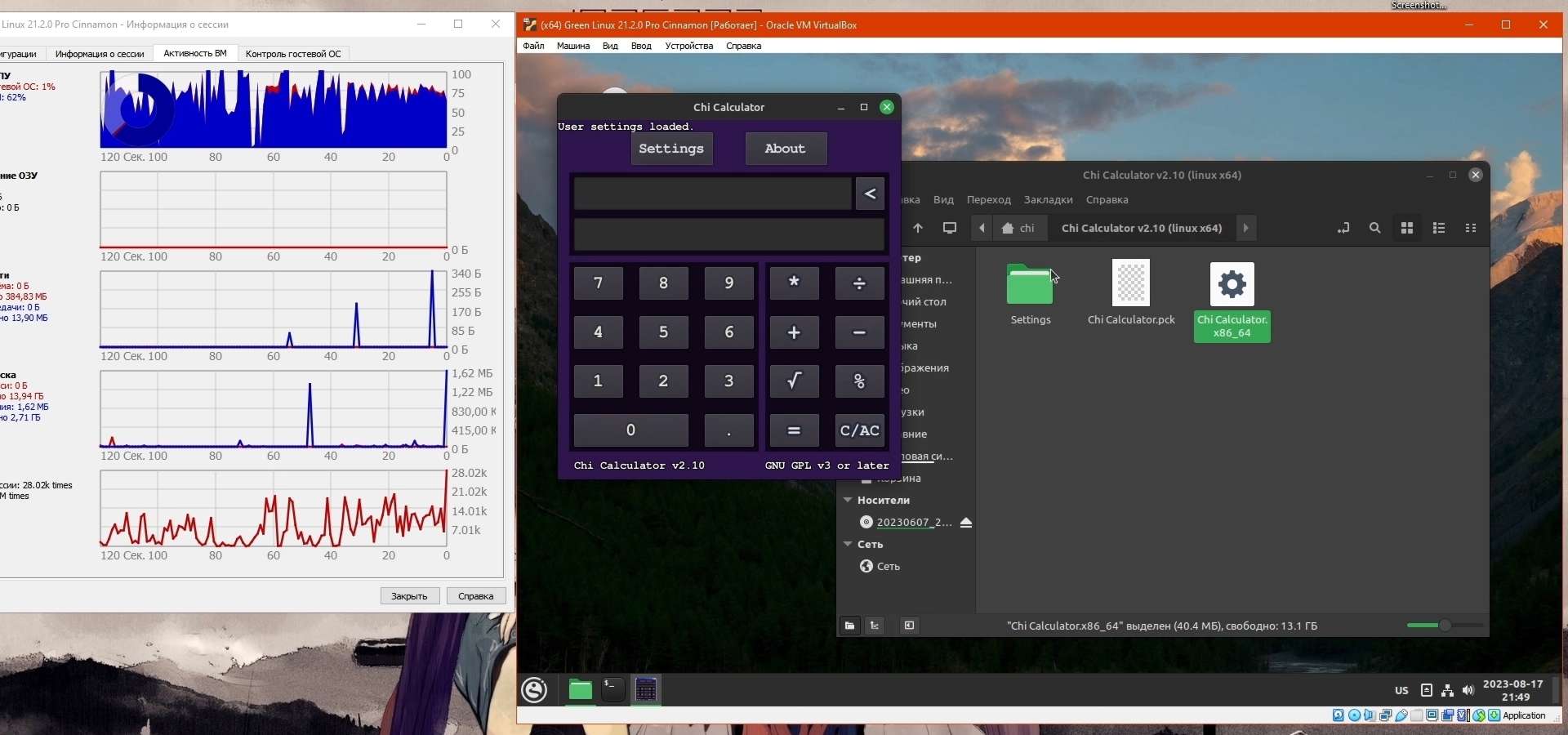Viewport: 1568px width, 735px height.
Task: Select the Chi Calculator.pck file
Action: pyautogui.click(x=1131, y=292)
